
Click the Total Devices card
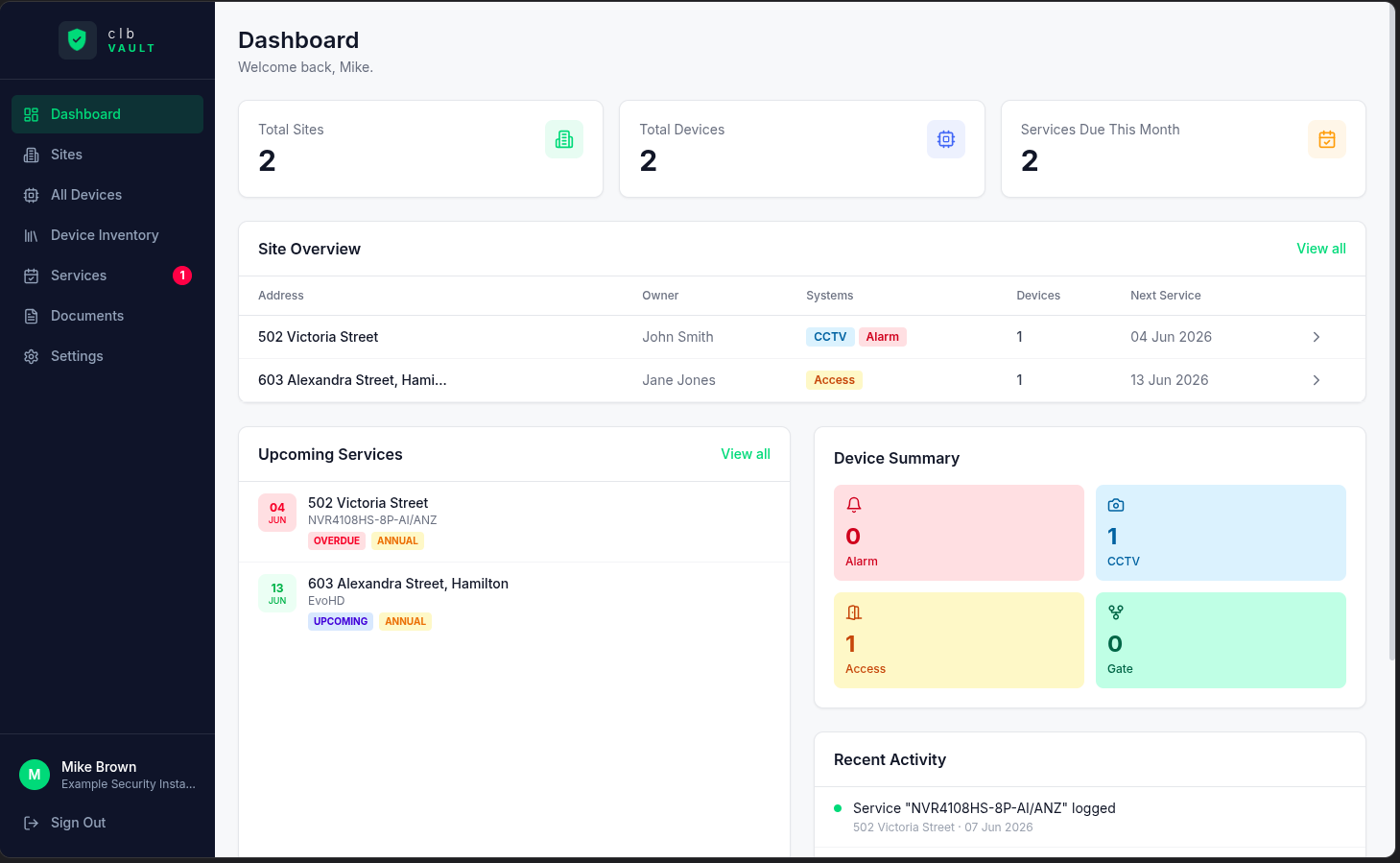(x=802, y=149)
